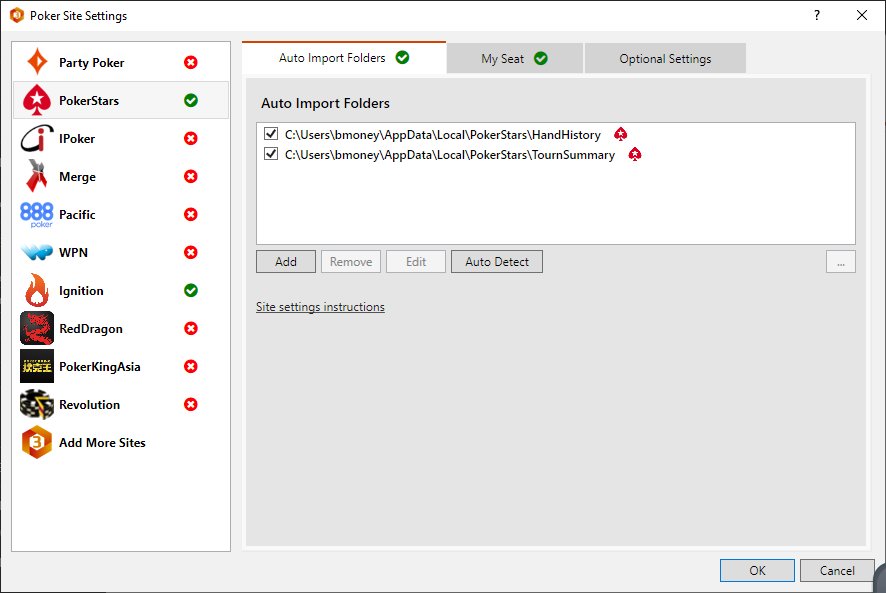Viewport: 886px width, 593px height.
Task: Click the PokerStars spade icon after HandHistory path
Action: (x=620, y=134)
